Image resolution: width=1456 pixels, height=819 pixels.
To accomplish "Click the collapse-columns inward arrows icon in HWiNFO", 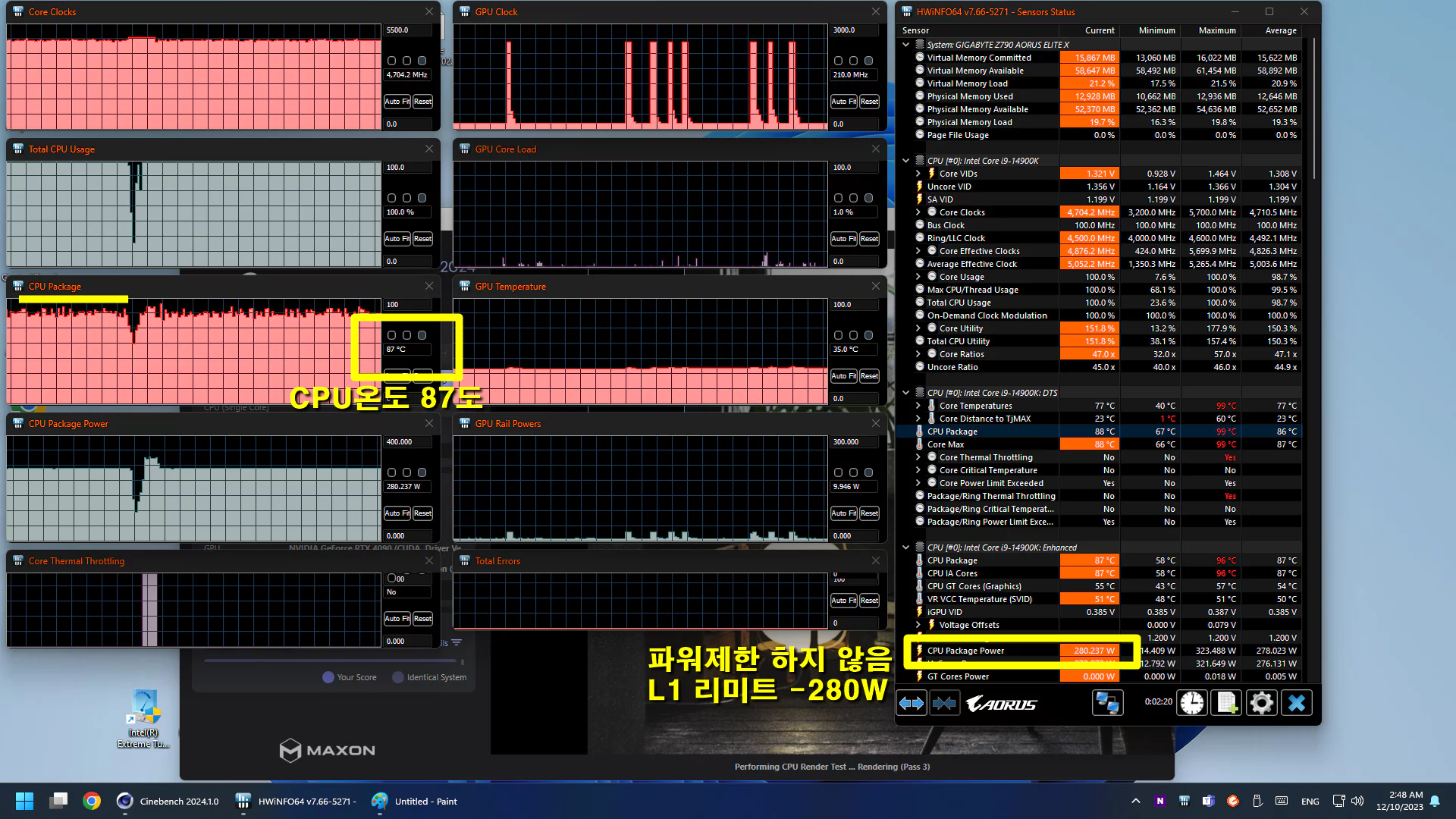I will 944,704.
